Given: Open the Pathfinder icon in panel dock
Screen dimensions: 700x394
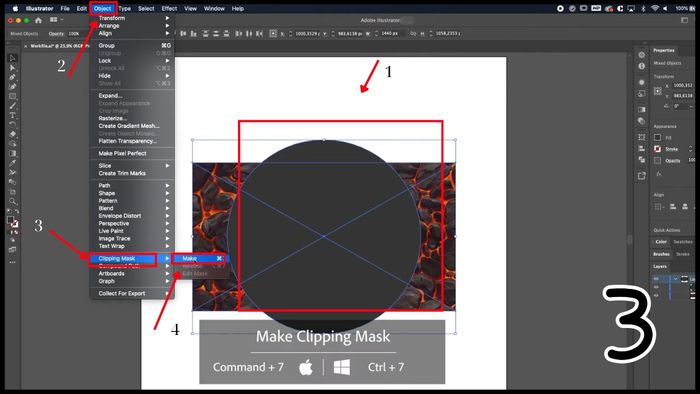Looking at the screenshot, I should 642,159.
